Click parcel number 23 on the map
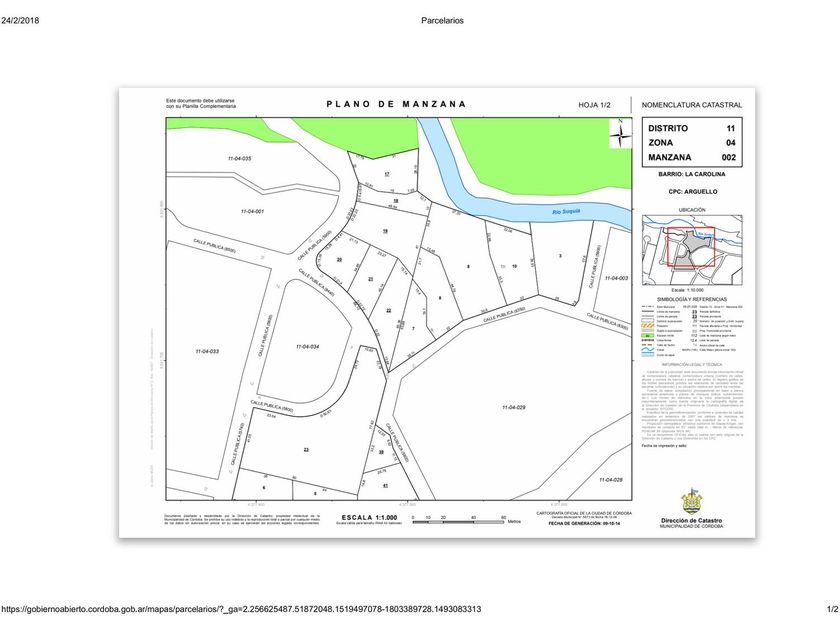The width and height of the screenshot is (840, 630). [x=306, y=449]
